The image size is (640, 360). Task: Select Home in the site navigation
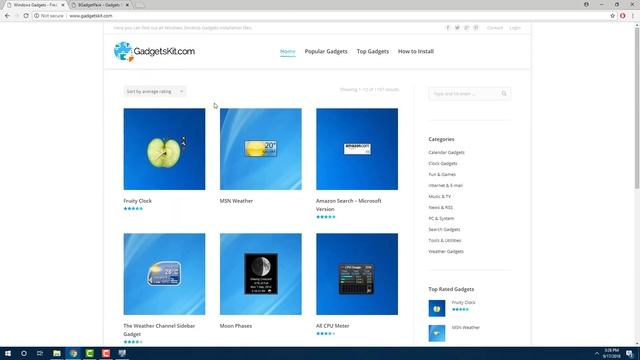coord(288,51)
